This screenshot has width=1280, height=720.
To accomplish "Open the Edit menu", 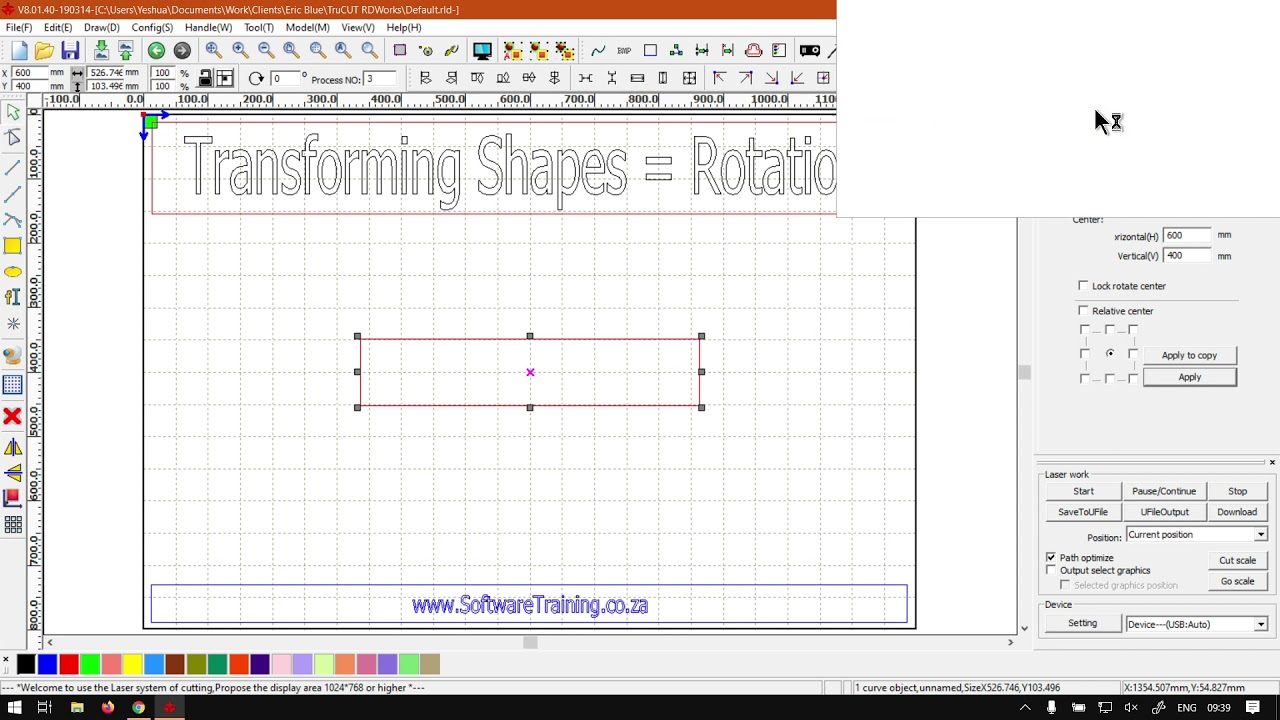I will coord(58,27).
